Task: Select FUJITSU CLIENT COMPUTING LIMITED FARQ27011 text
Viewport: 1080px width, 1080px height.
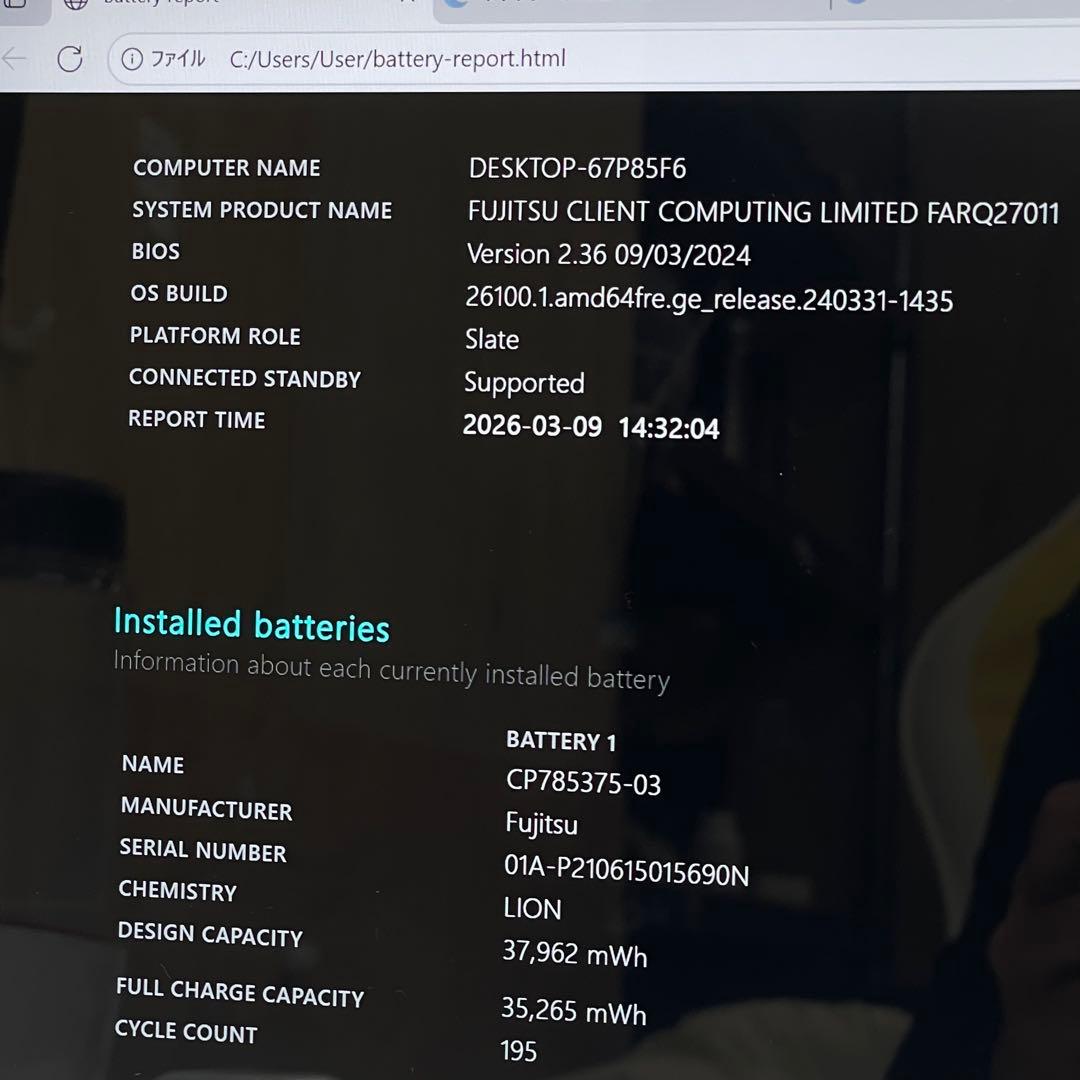Action: 763,212
